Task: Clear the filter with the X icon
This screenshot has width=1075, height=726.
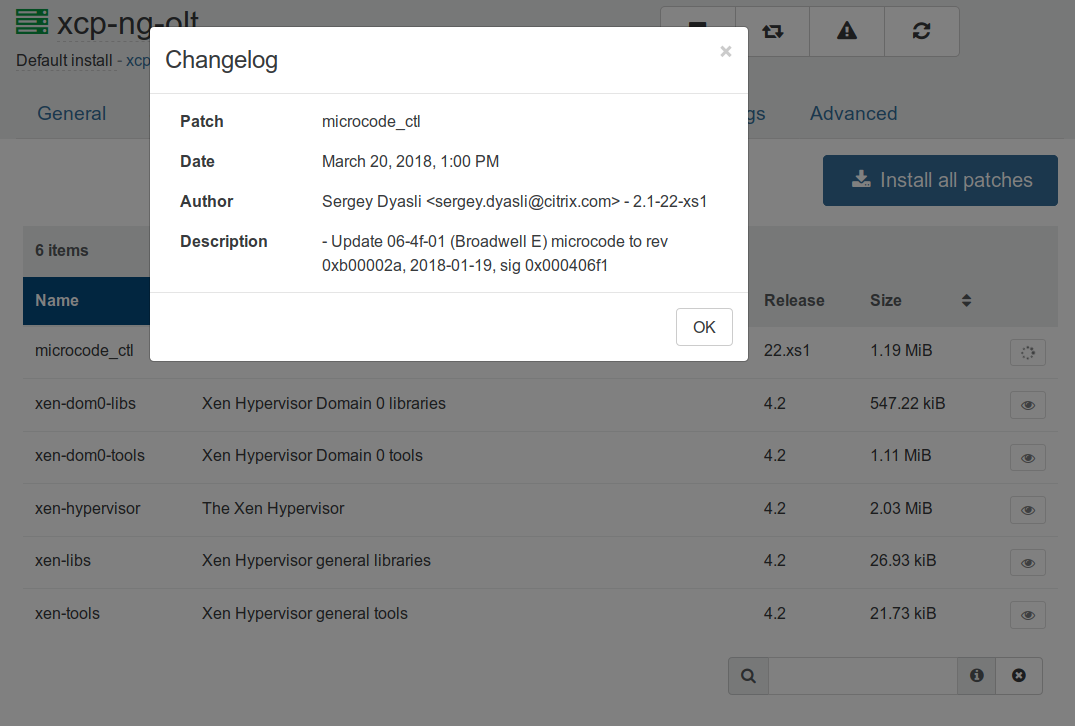Action: point(1019,676)
